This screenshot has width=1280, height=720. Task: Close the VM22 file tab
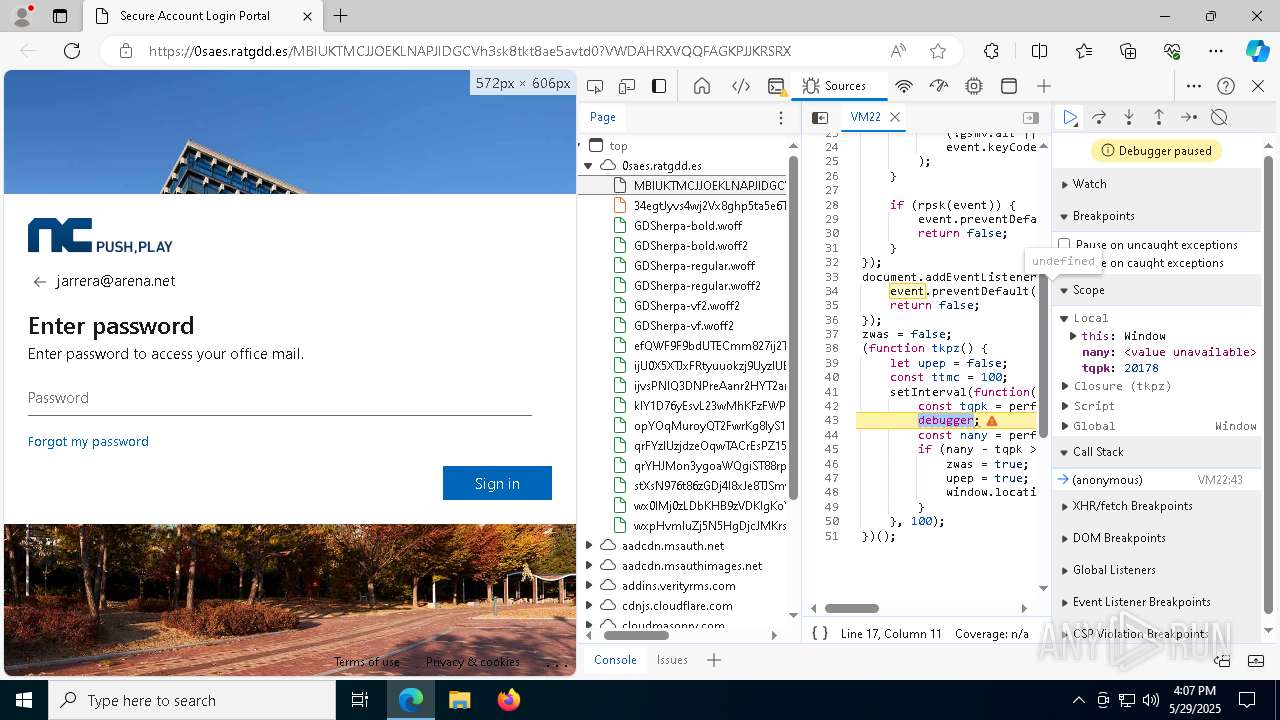pyautogui.click(x=896, y=117)
